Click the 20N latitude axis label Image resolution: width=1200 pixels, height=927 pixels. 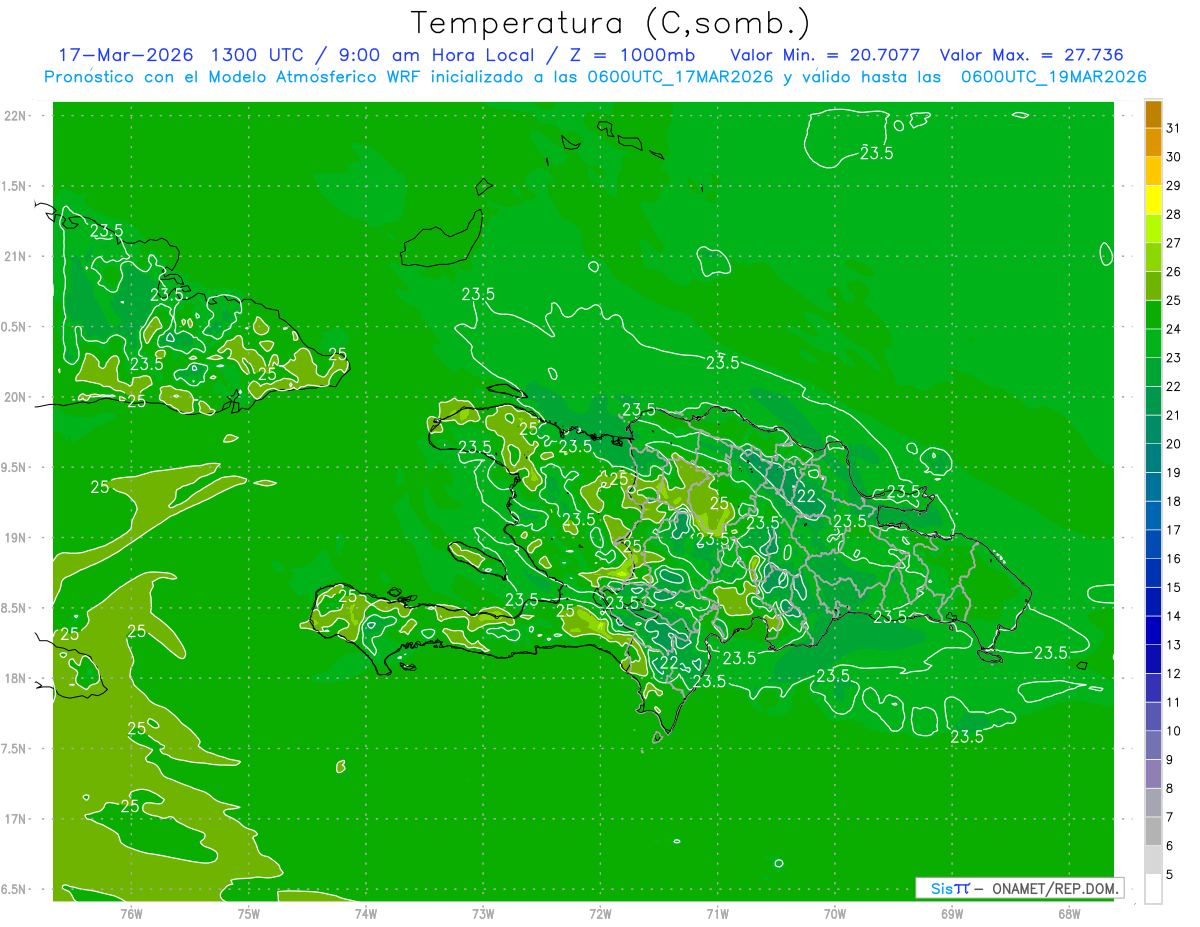tap(14, 397)
